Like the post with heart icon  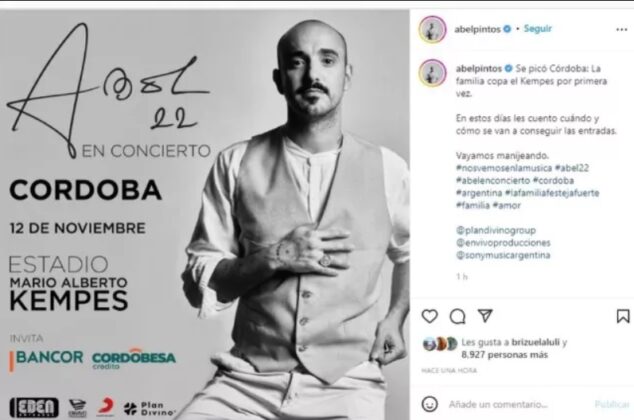coord(429,316)
